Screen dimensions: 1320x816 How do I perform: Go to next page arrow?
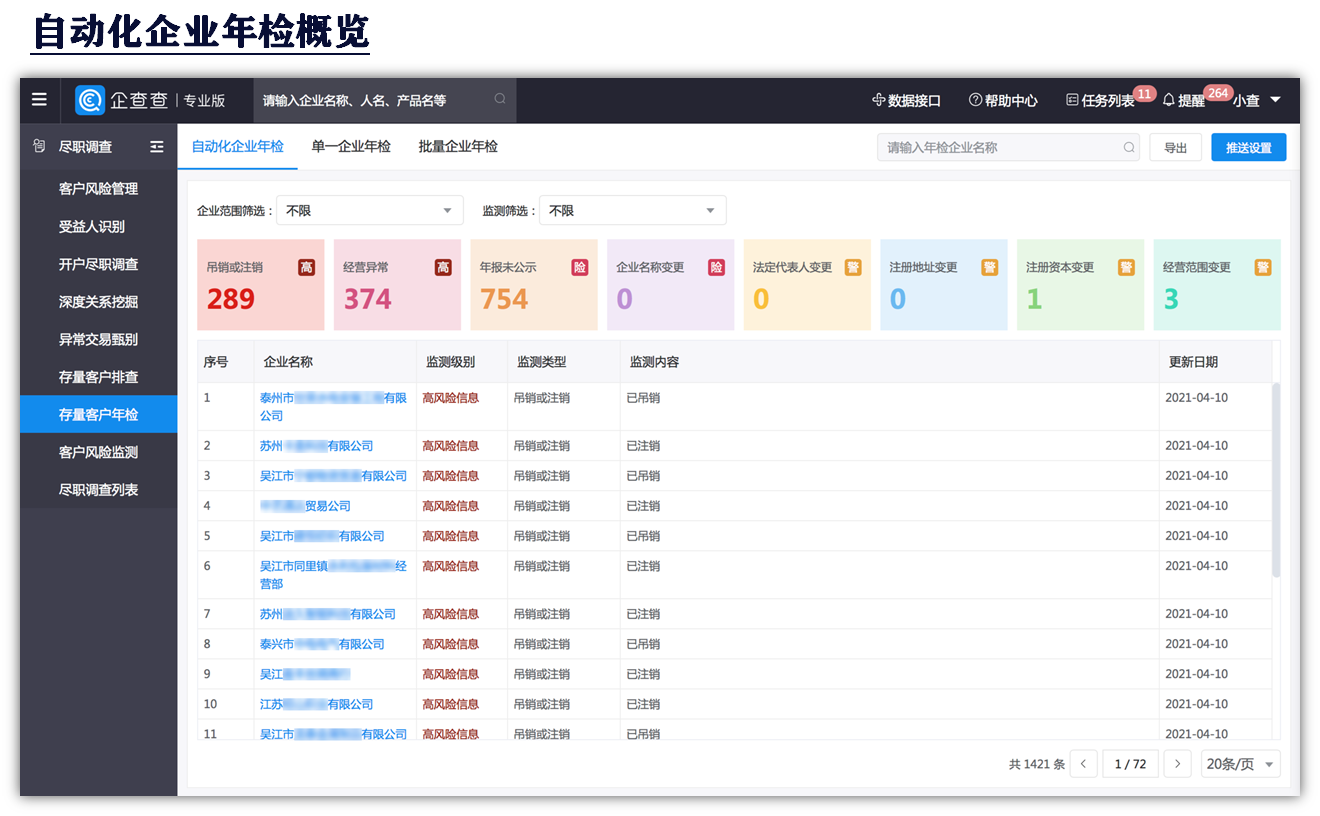[x=1178, y=764]
